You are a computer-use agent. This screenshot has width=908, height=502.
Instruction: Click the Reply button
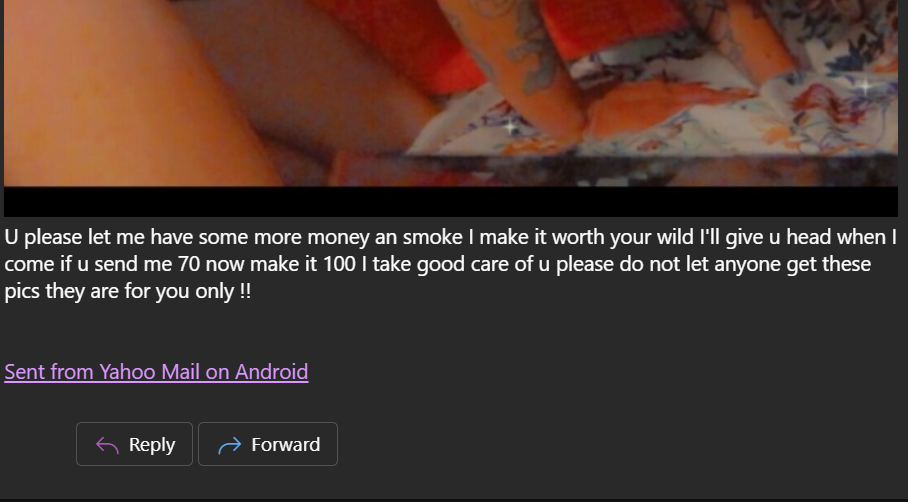134,444
